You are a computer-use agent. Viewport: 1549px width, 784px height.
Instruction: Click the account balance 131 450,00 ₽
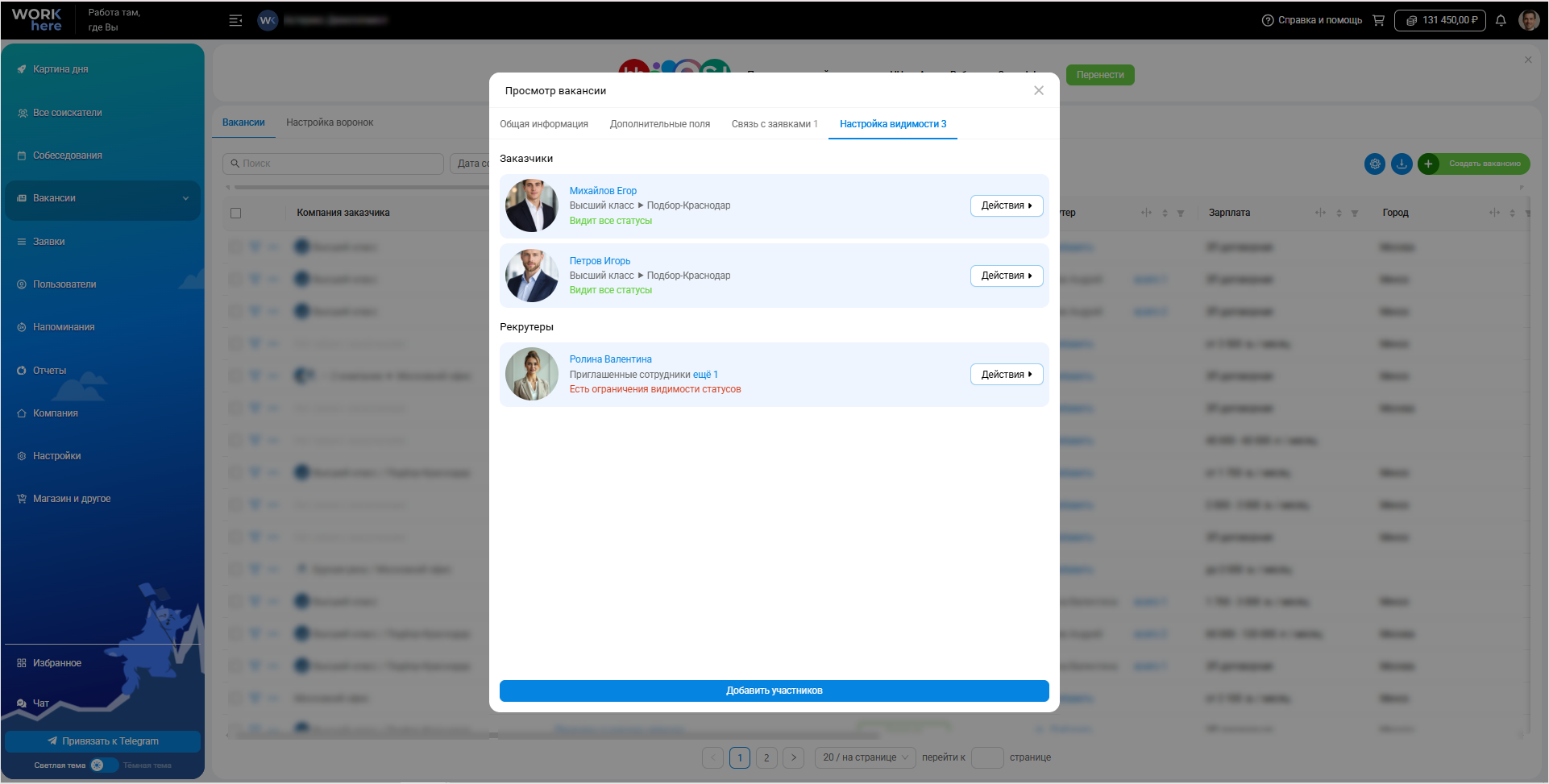click(x=1440, y=20)
